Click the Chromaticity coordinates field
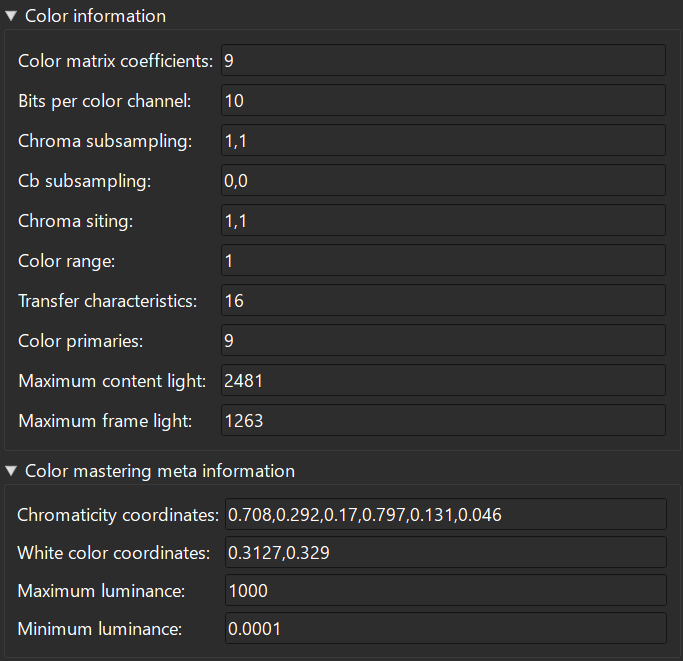The height and width of the screenshot is (661, 683). 445,515
